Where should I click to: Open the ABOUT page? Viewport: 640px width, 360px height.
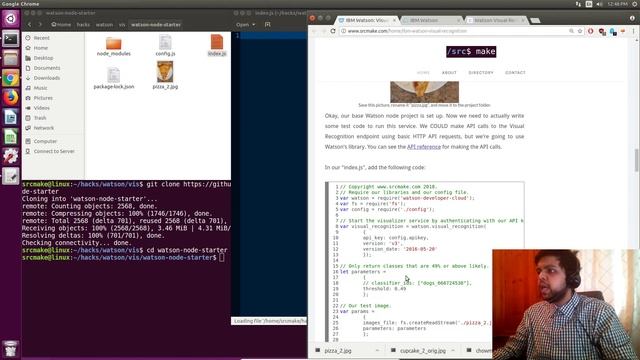pos(449,73)
